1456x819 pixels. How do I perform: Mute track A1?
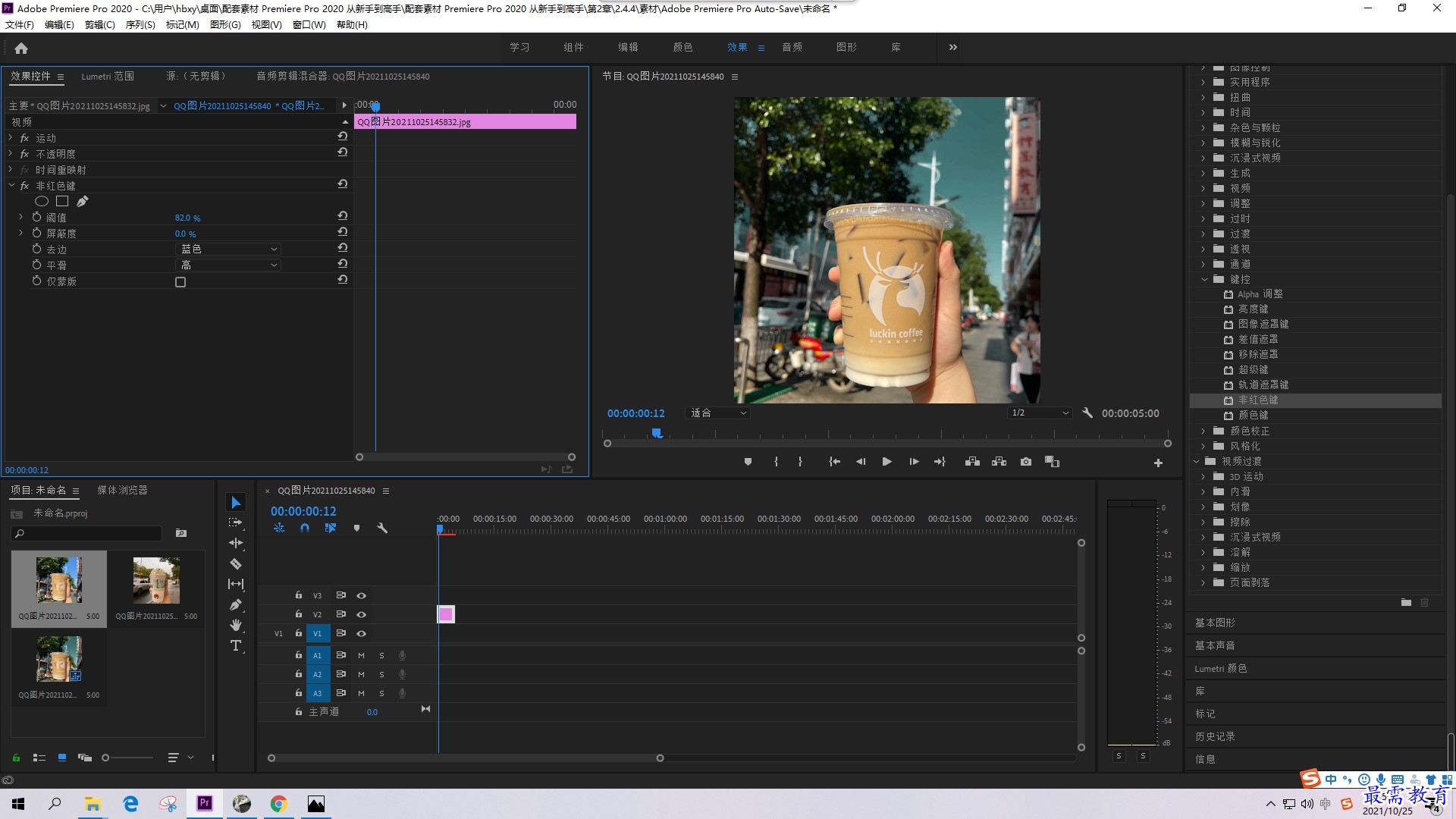[361, 655]
